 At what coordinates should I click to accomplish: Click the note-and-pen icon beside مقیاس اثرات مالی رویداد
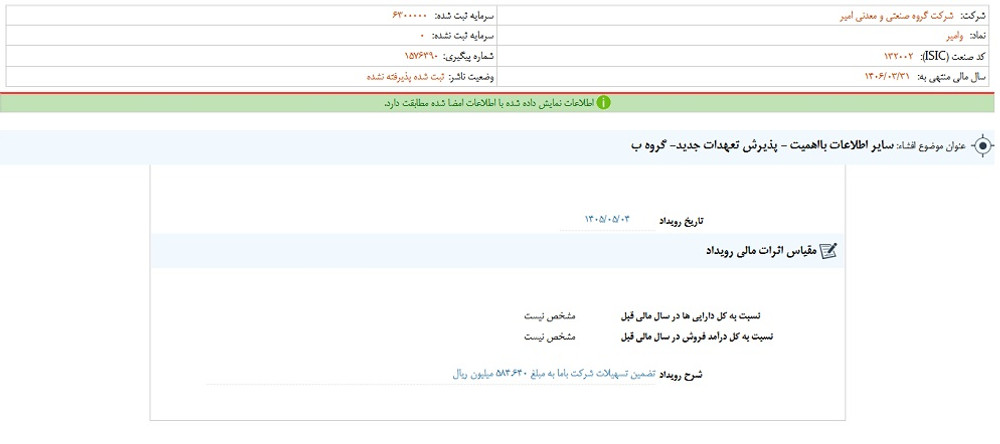[828, 251]
